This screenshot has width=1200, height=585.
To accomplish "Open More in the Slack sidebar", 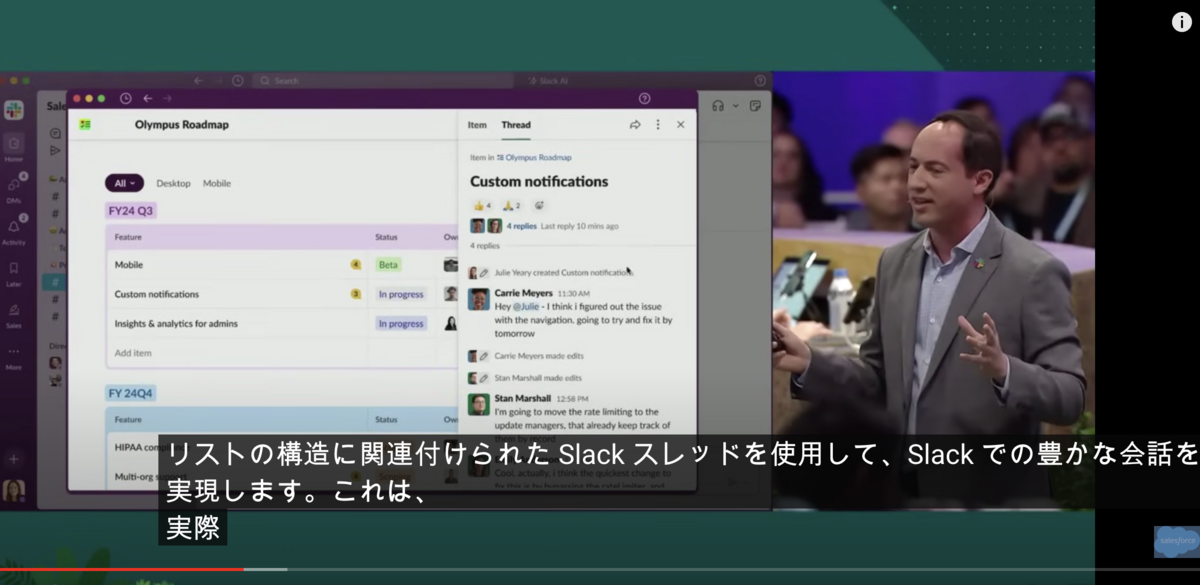I will pos(14,357).
